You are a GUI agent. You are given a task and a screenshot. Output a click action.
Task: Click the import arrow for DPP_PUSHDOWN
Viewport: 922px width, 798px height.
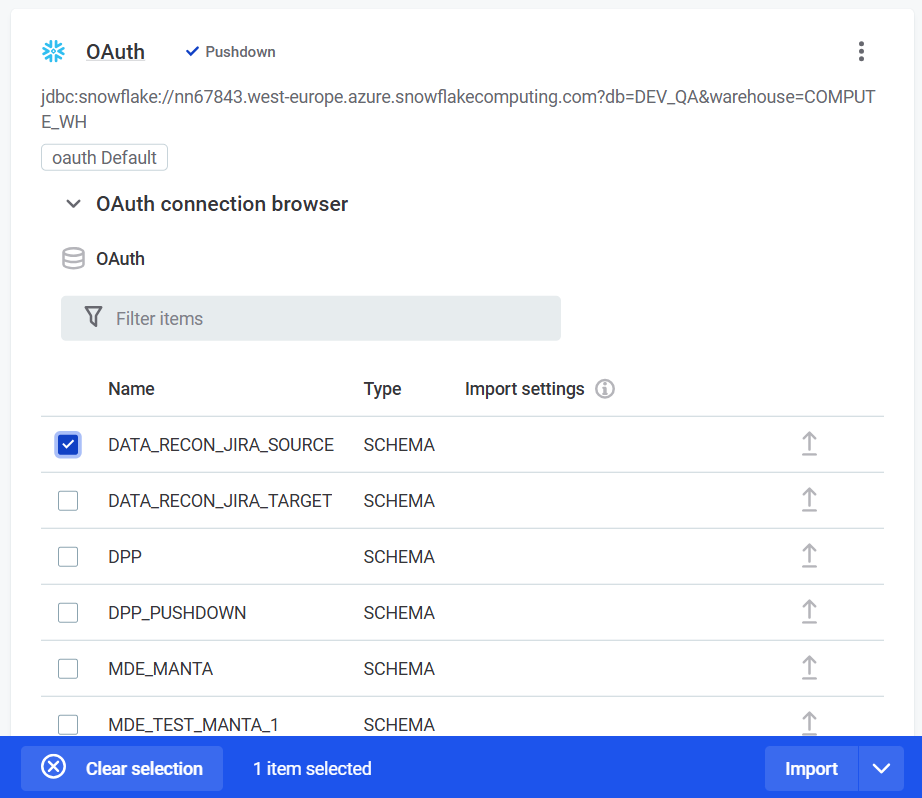click(810, 612)
